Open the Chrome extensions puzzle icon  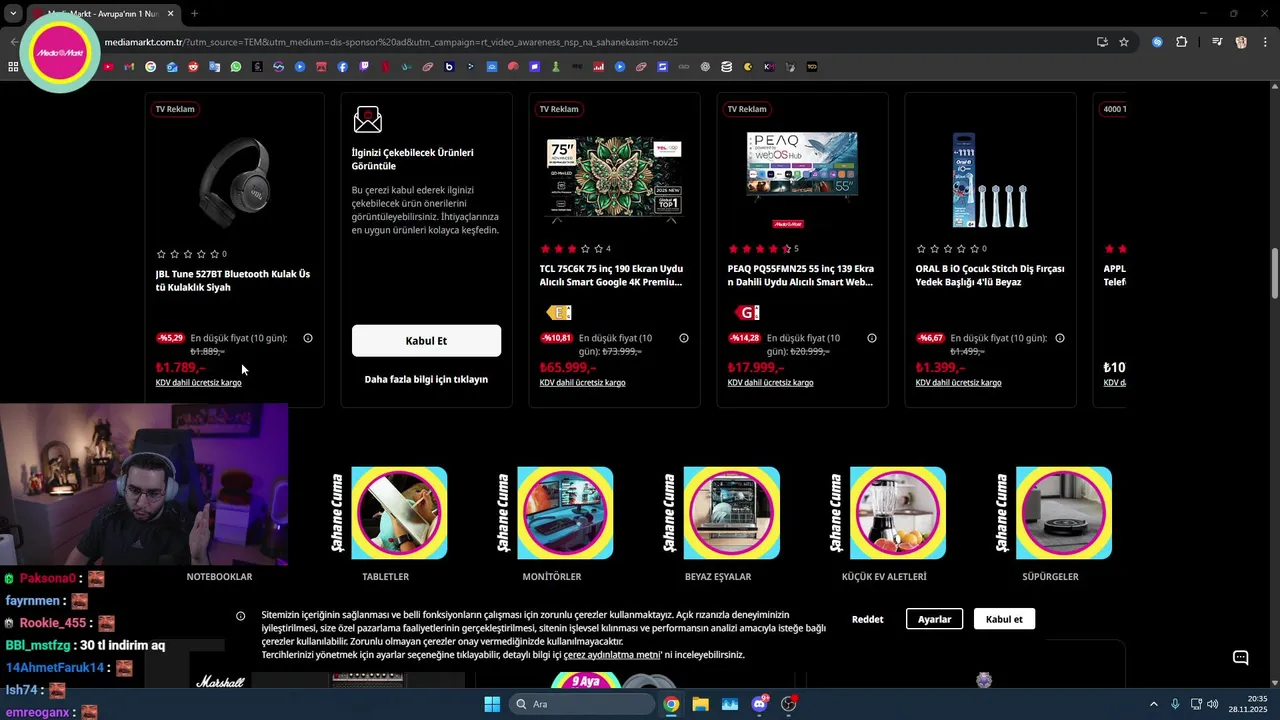[x=1182, y=42]
